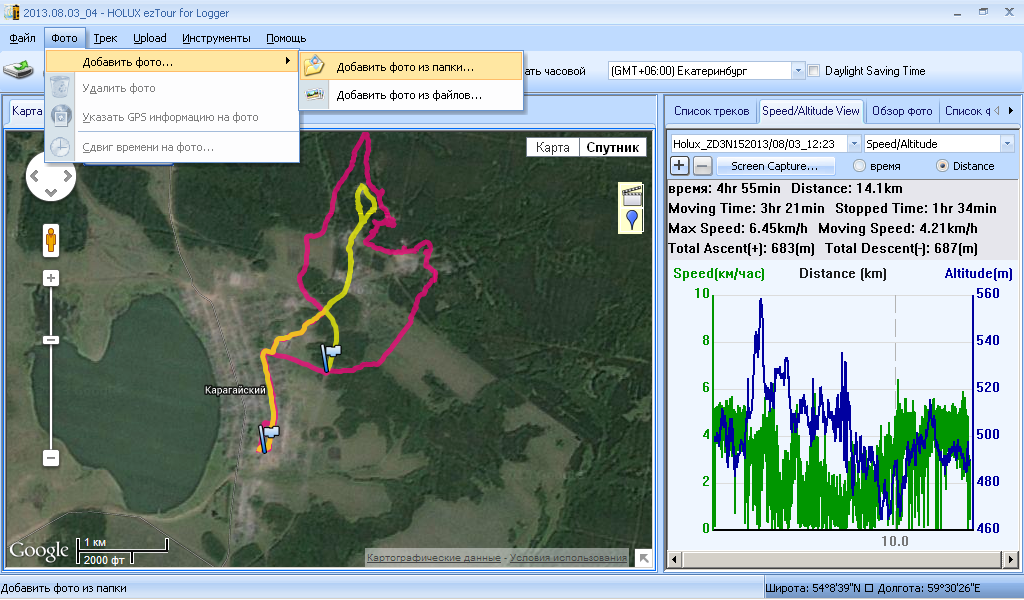Select the 'время' radio button
Viewport: 1024px width, 600px height.
tap(859, 166)
